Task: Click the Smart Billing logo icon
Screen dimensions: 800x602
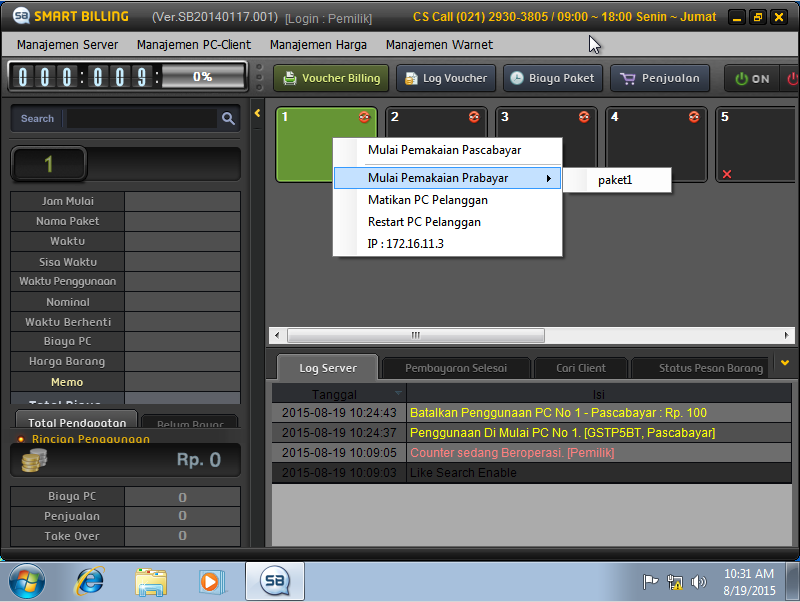Action: [x=21, y=16]
